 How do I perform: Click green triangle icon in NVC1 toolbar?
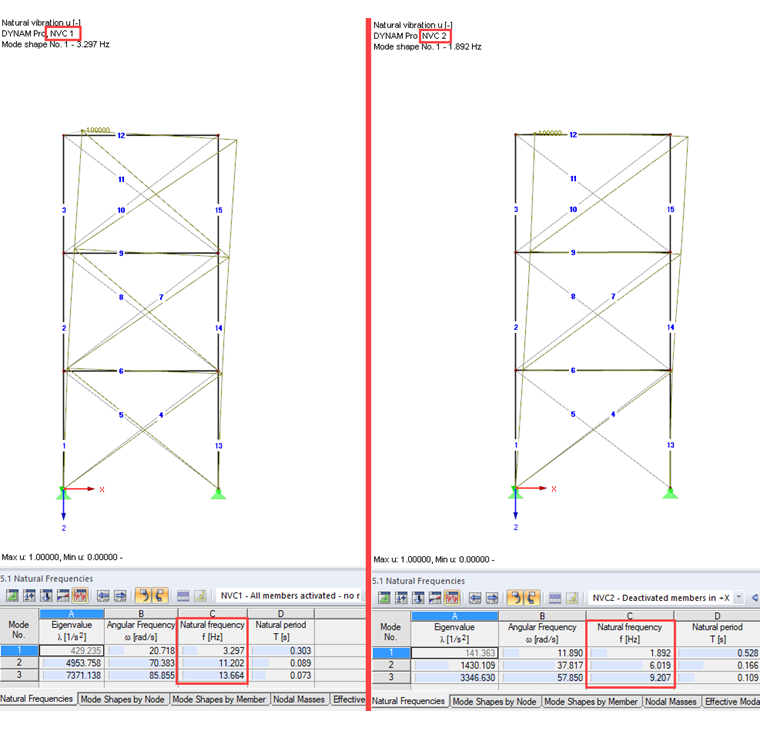[13, 595]
